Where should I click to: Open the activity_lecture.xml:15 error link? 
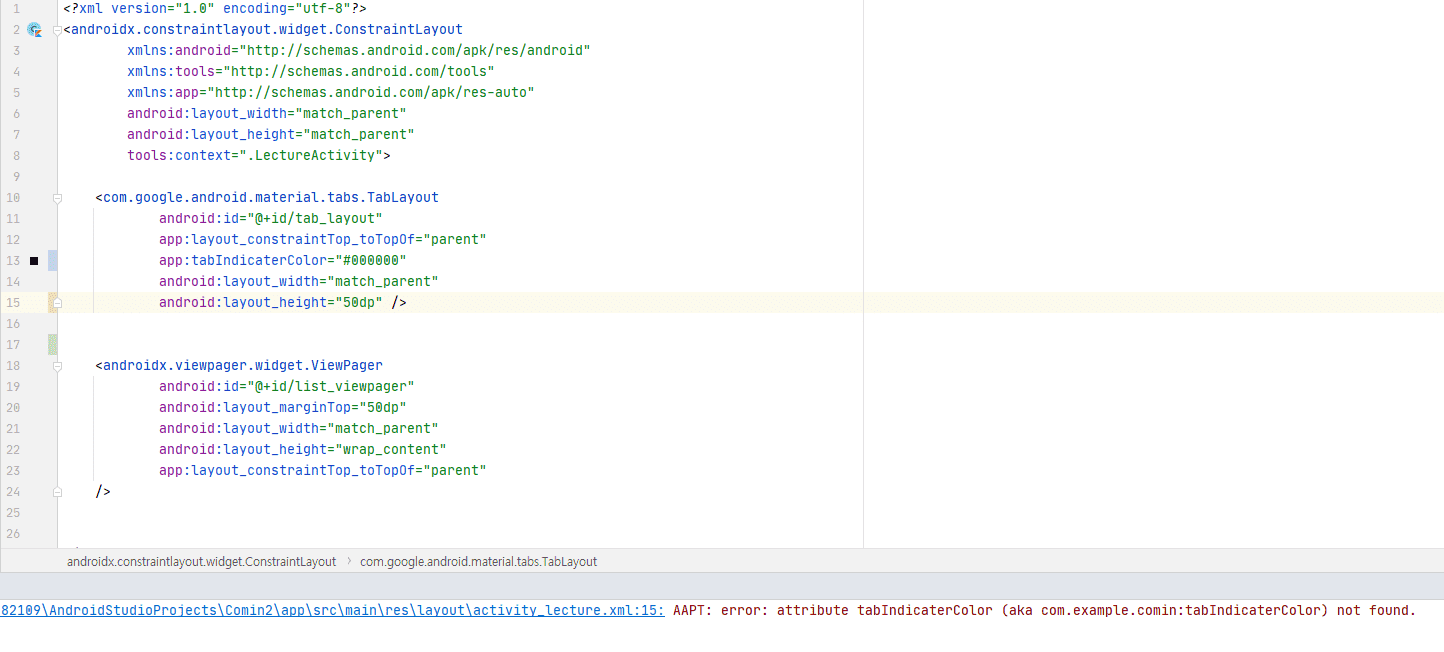click(332, 610)
